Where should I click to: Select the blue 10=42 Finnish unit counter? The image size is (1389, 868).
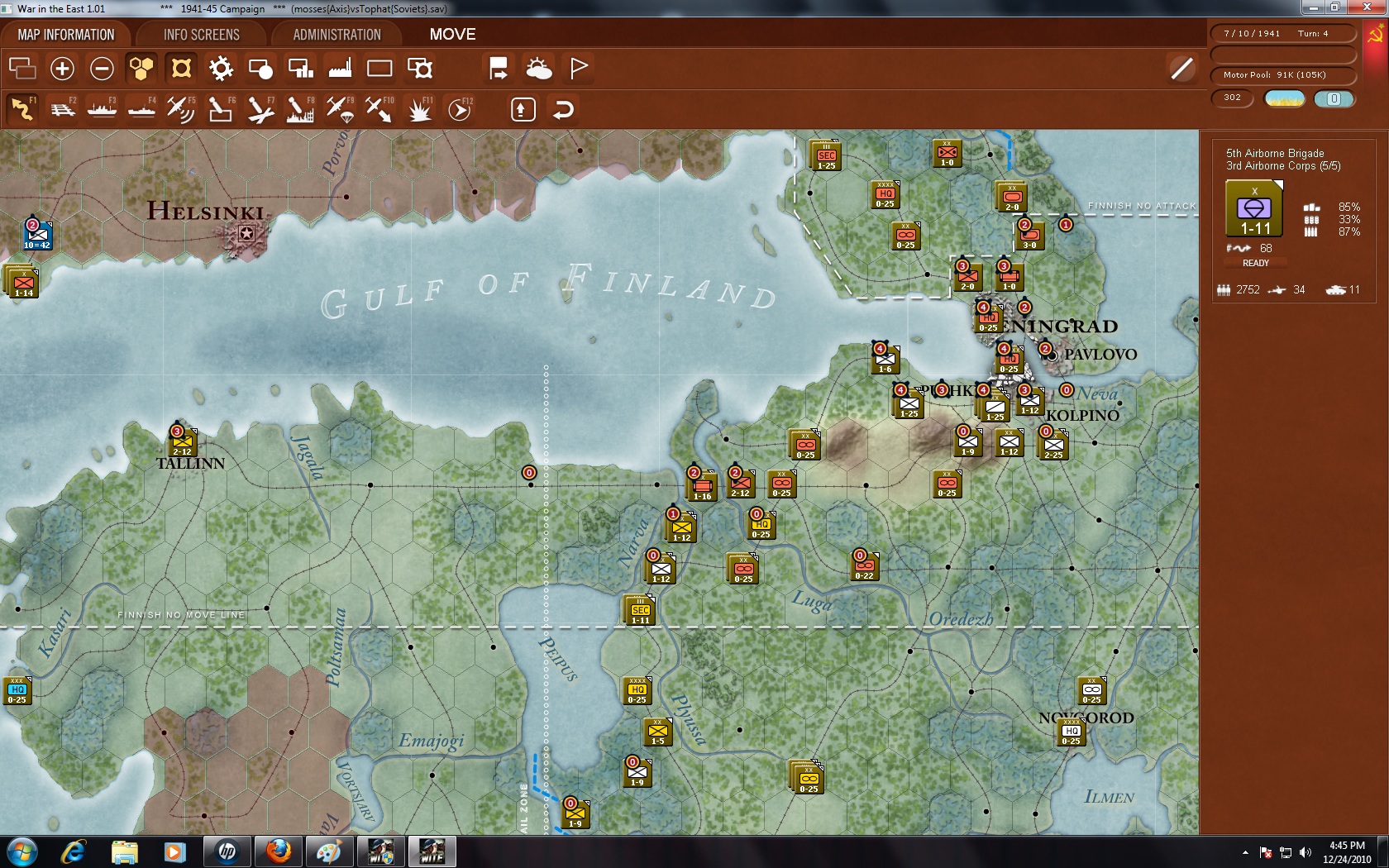pos(37,236)
